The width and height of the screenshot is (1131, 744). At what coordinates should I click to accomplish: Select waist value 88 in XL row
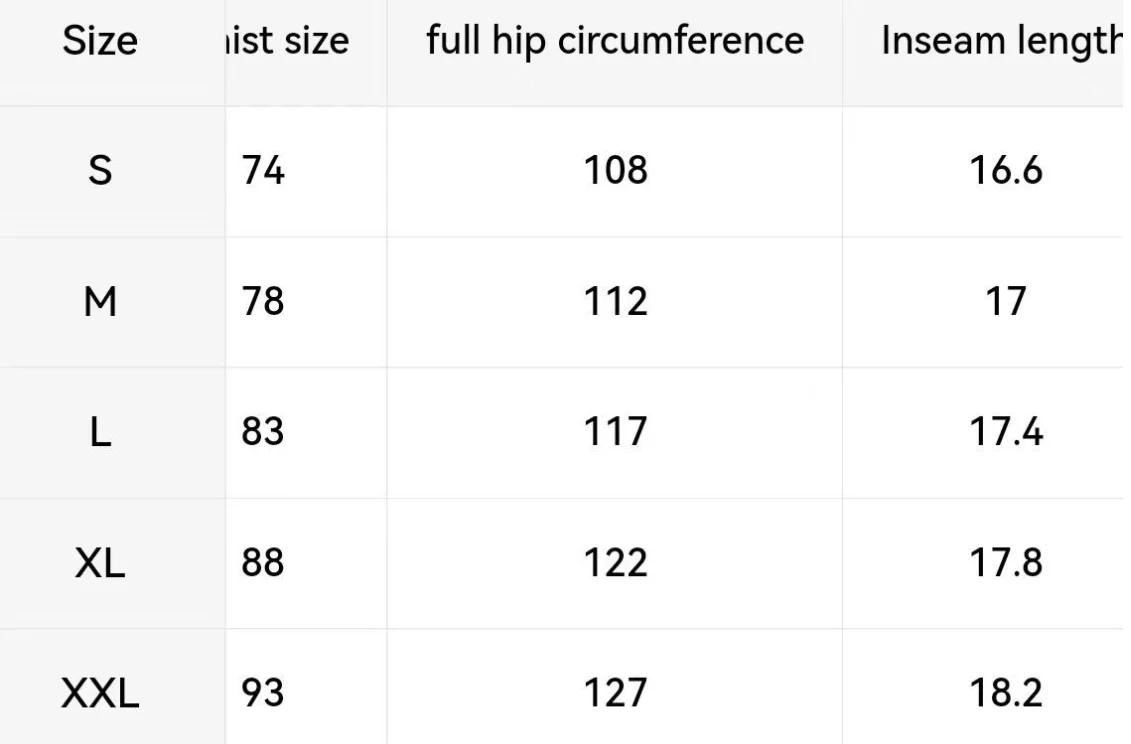pos(263,562)
